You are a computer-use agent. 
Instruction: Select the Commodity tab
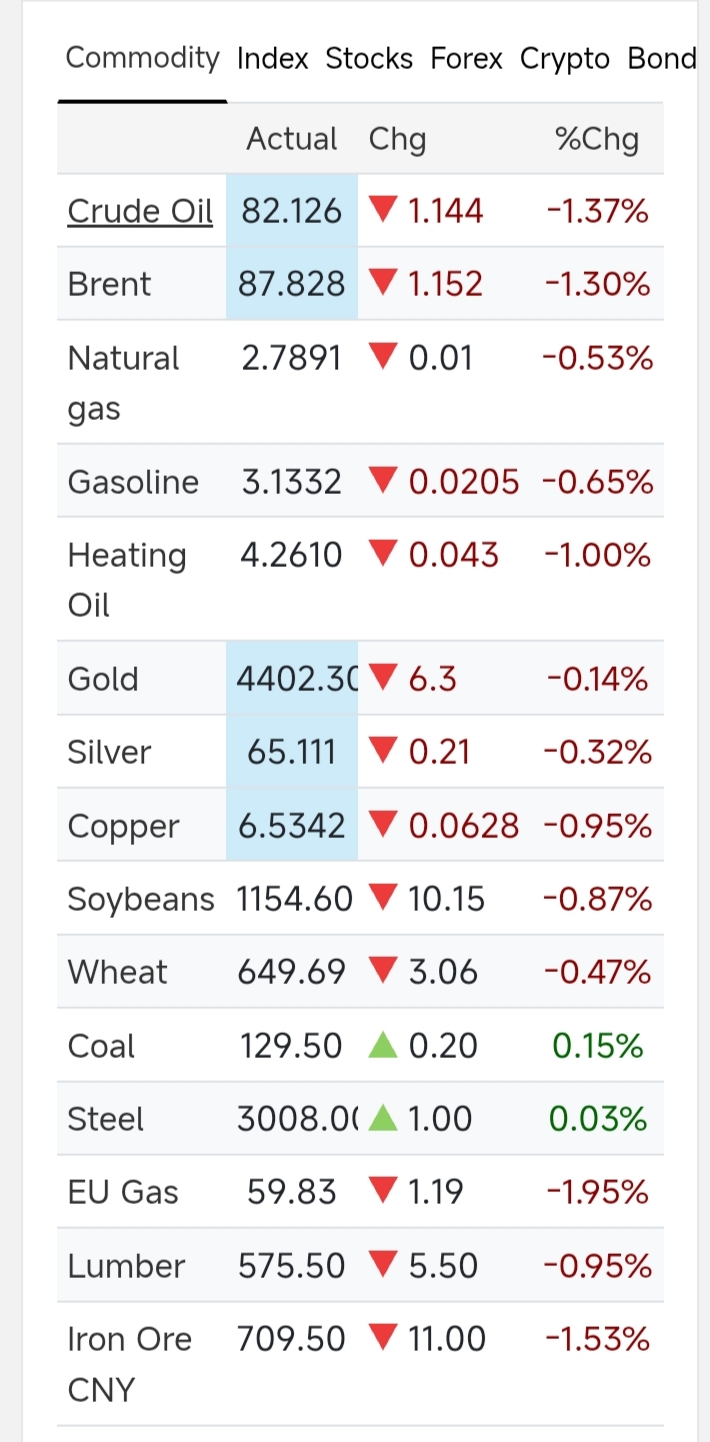pyautogui.click(x=142, y=58)
